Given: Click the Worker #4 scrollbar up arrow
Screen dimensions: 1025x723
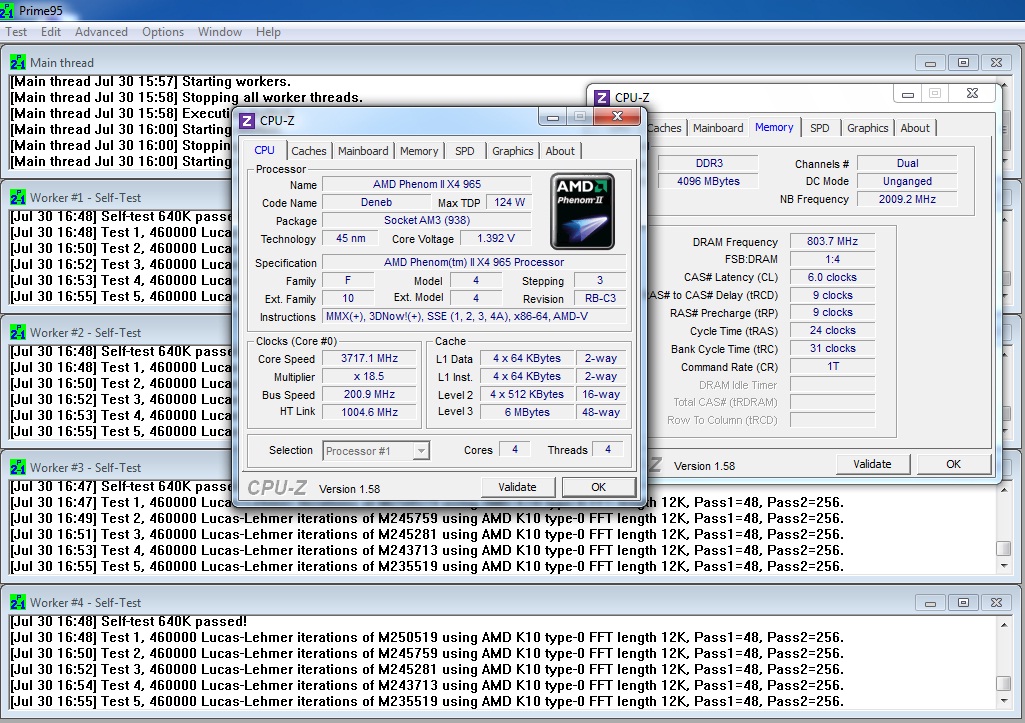Looking at the screenshot, I should click(x=1004, y=625).
